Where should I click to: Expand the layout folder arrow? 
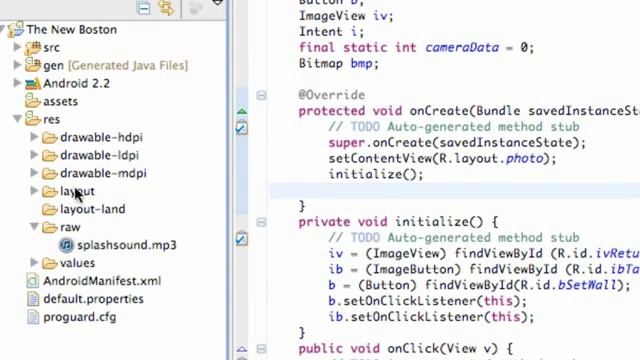[34, 190]
